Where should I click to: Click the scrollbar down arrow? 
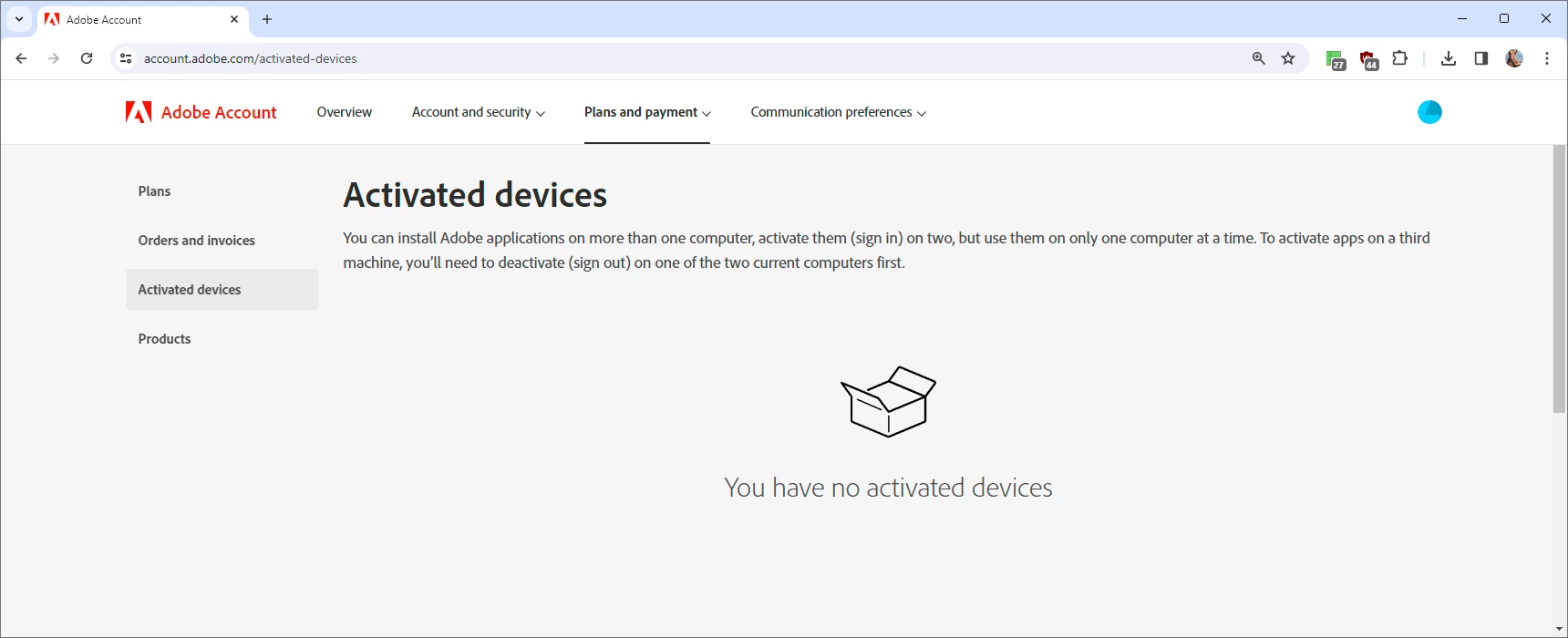pyautogui.click(x=1560, y=630)
